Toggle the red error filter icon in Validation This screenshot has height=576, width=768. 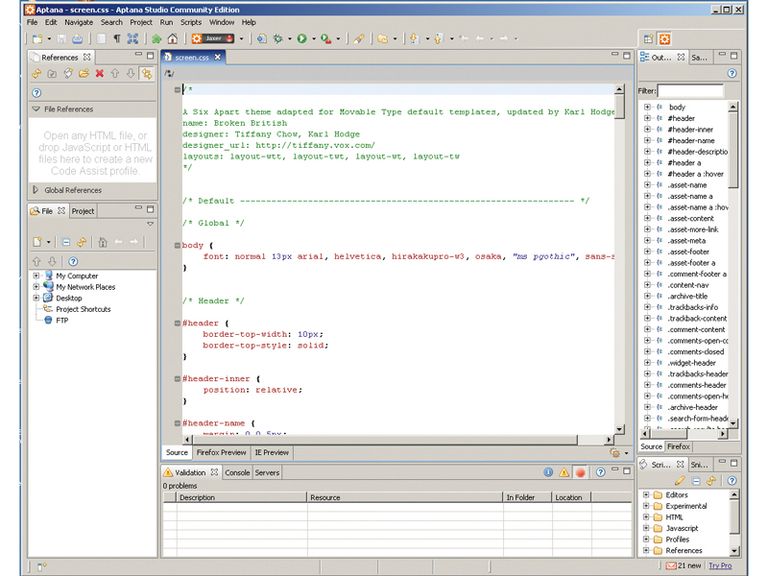point(580,472)
